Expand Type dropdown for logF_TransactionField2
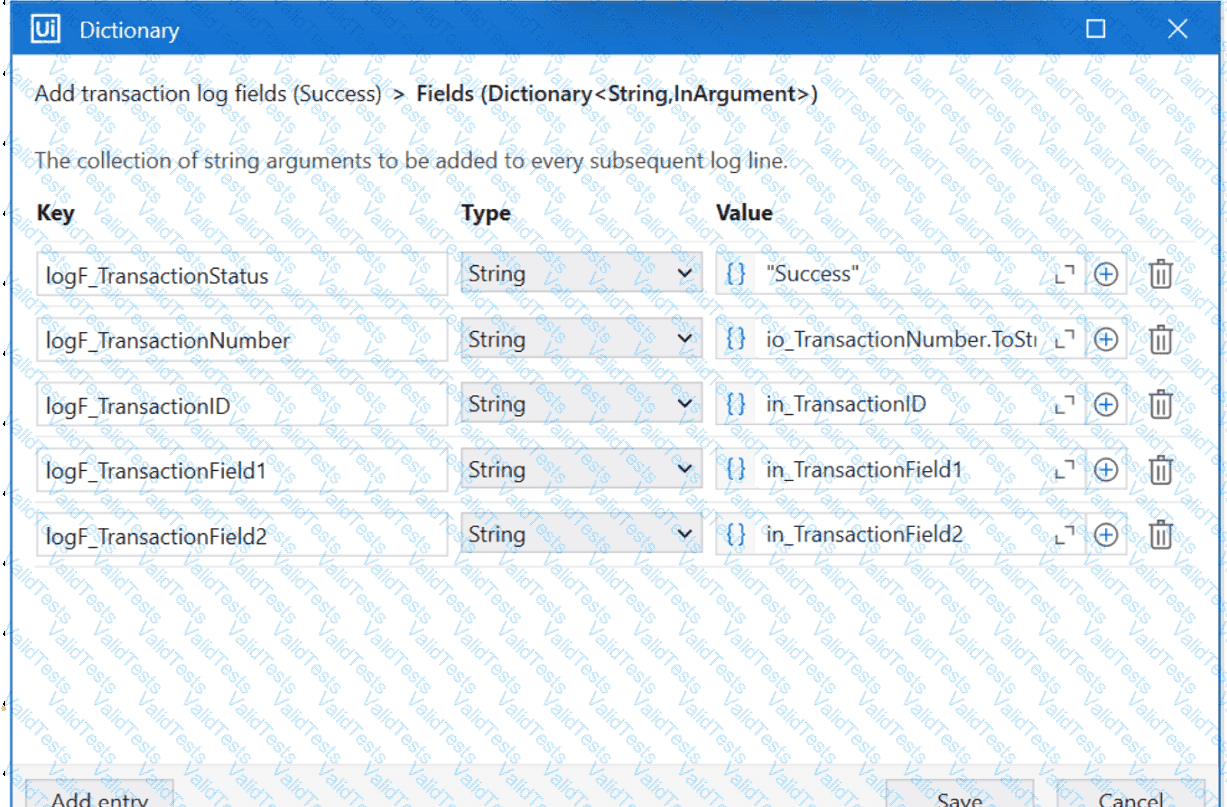This screenshot has height=807, width=1227. [581, 535]
